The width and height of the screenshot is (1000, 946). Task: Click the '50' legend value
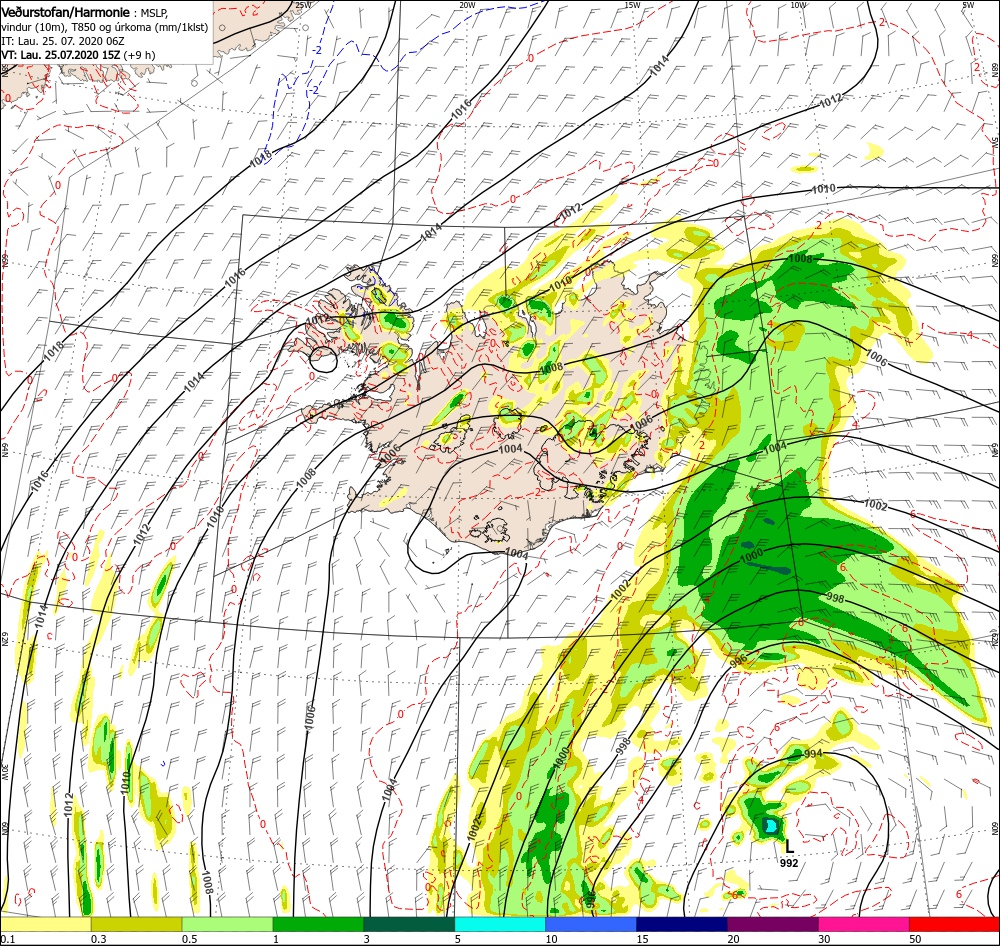click(915, 939)
